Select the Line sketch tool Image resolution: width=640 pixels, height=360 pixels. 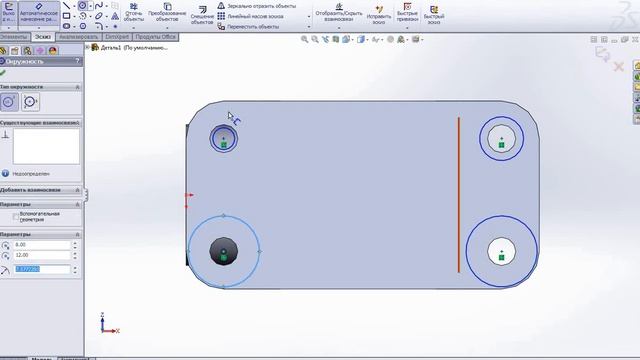[x=66, y=6]
